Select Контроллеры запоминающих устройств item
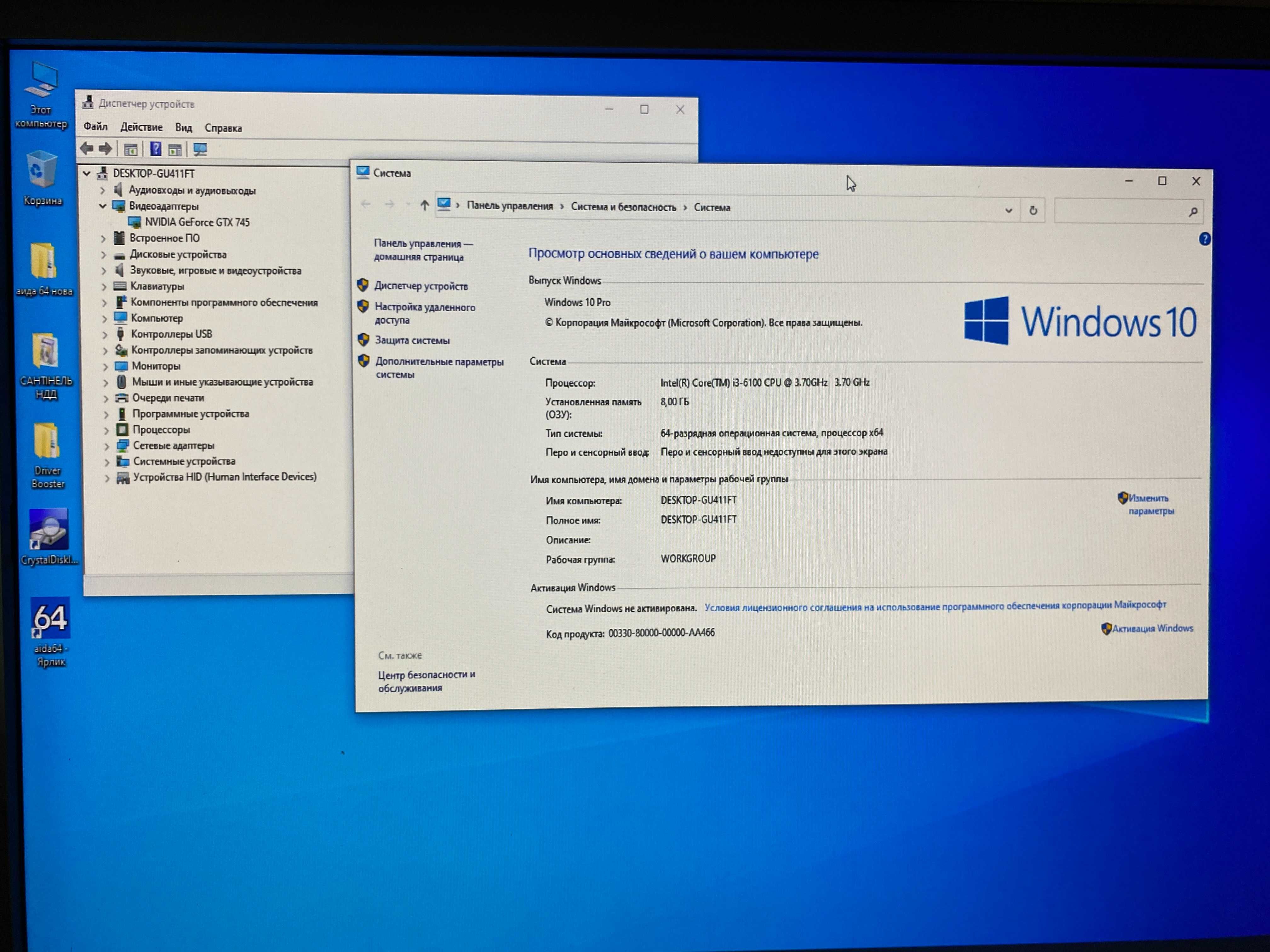The image size is (1270, 952). [x=222, y=350]
